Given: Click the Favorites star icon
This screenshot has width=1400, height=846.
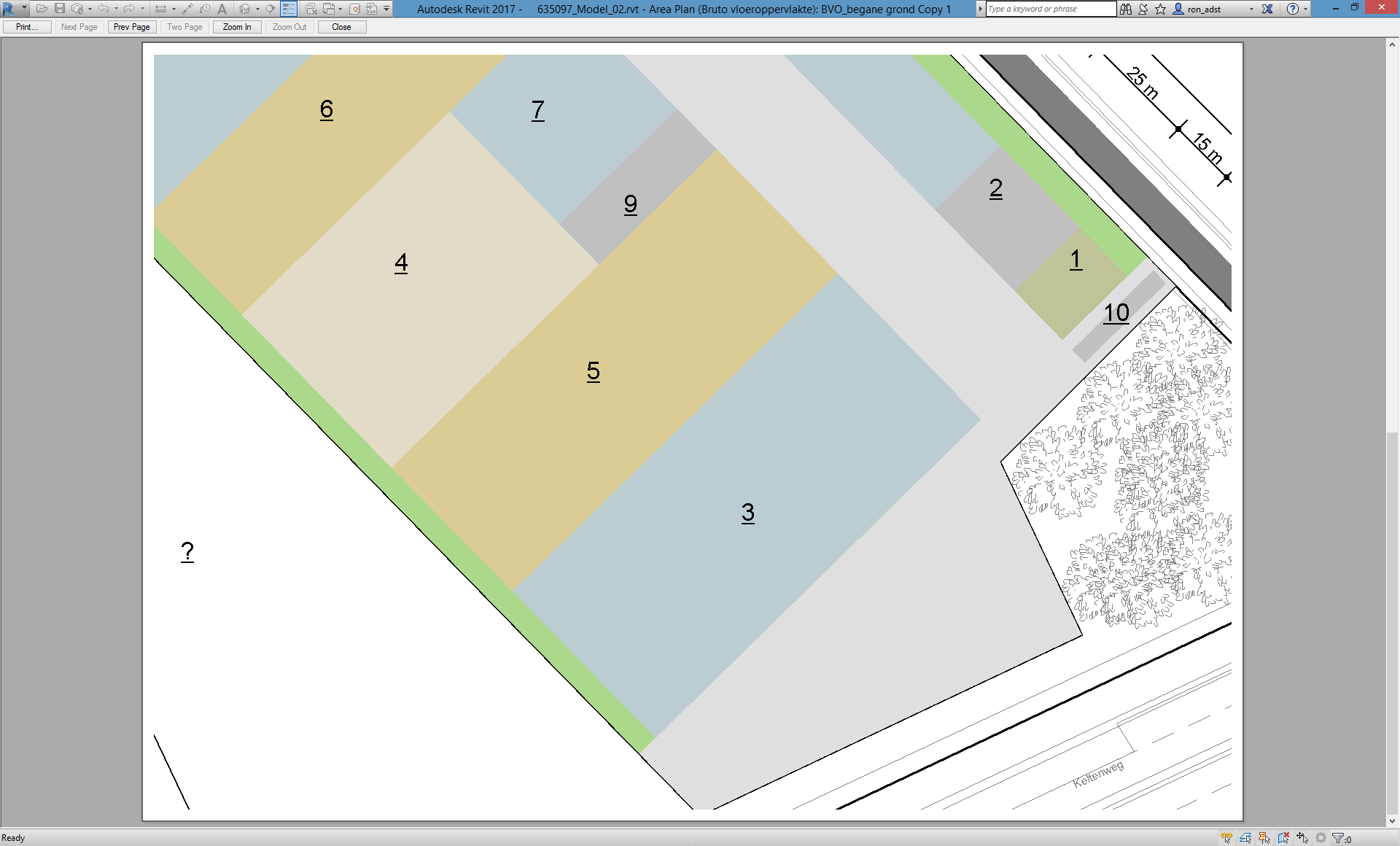Looking at the screenshot, I should (1161, 9).
